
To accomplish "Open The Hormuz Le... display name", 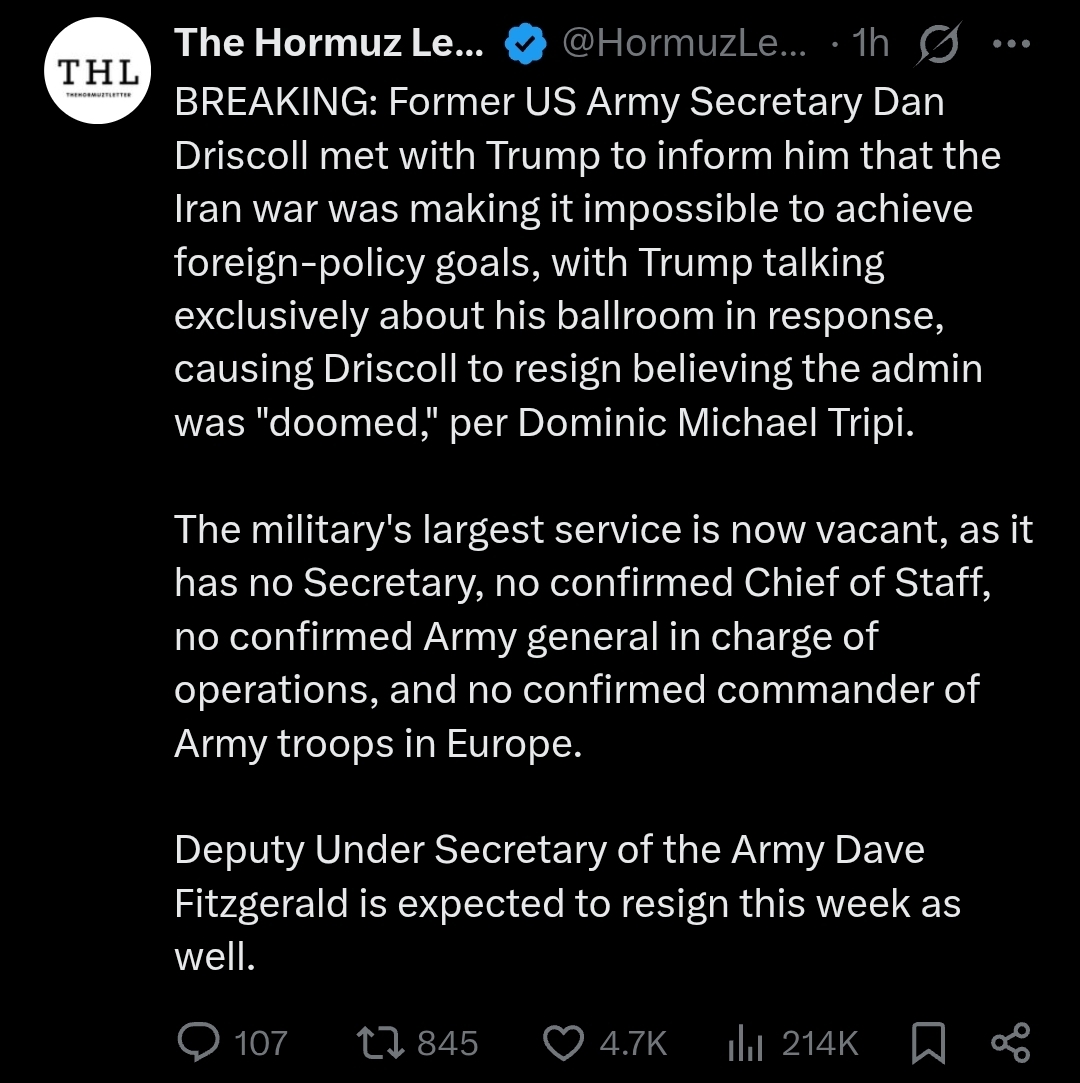I will click(x=329, y=43).
